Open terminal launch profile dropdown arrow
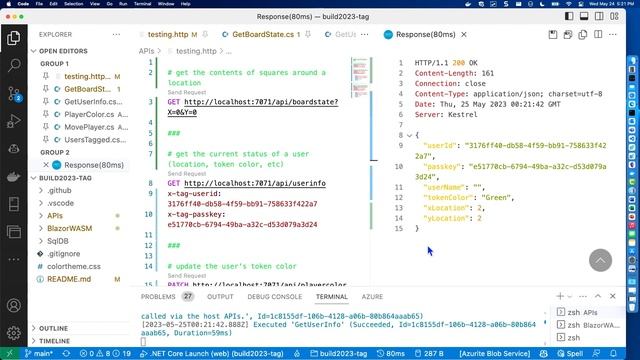This screenshot has height=360, width=640. [x=570, y=296]
